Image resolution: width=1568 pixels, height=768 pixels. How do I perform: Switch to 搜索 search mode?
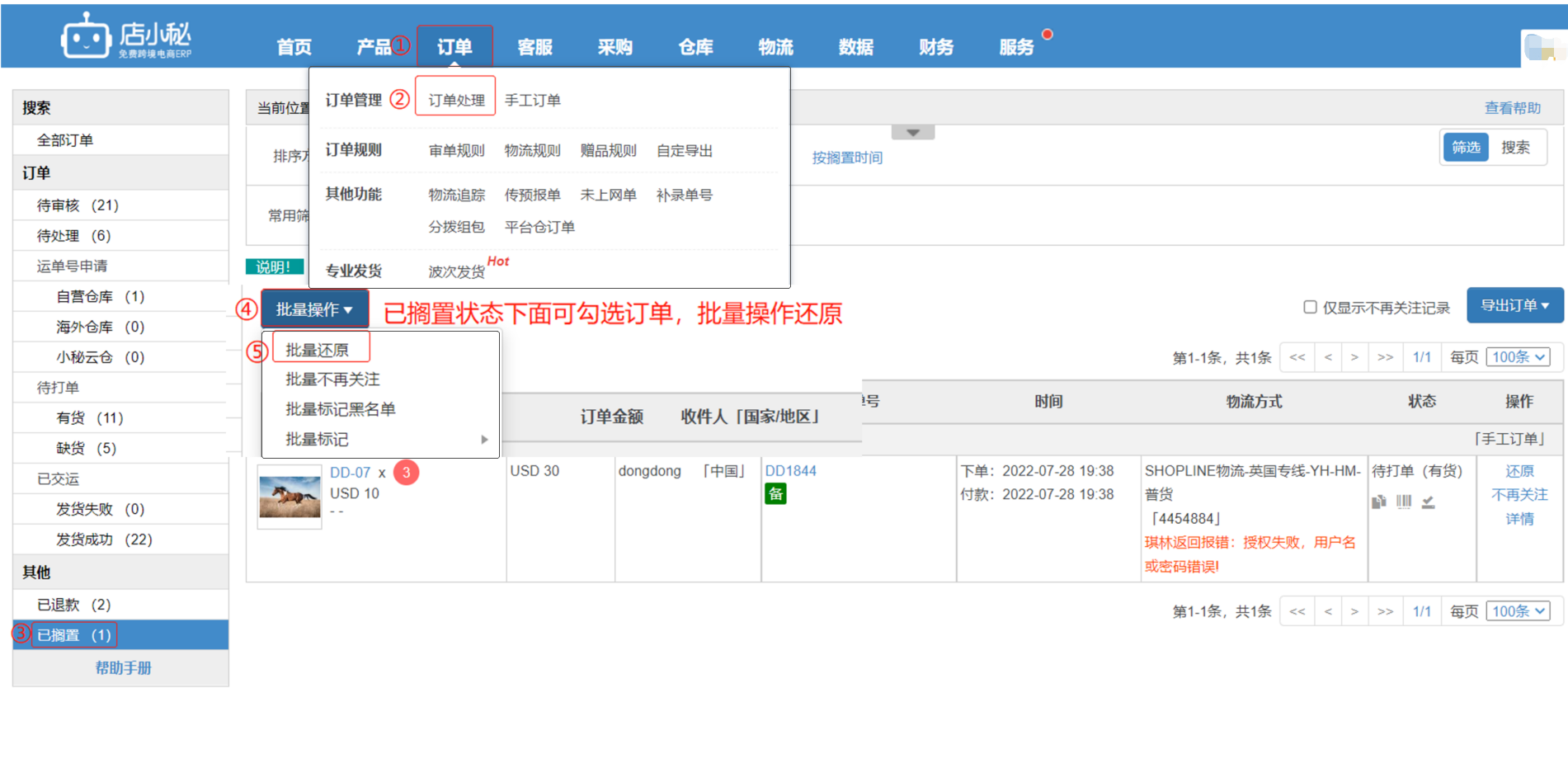point(1515,148)
